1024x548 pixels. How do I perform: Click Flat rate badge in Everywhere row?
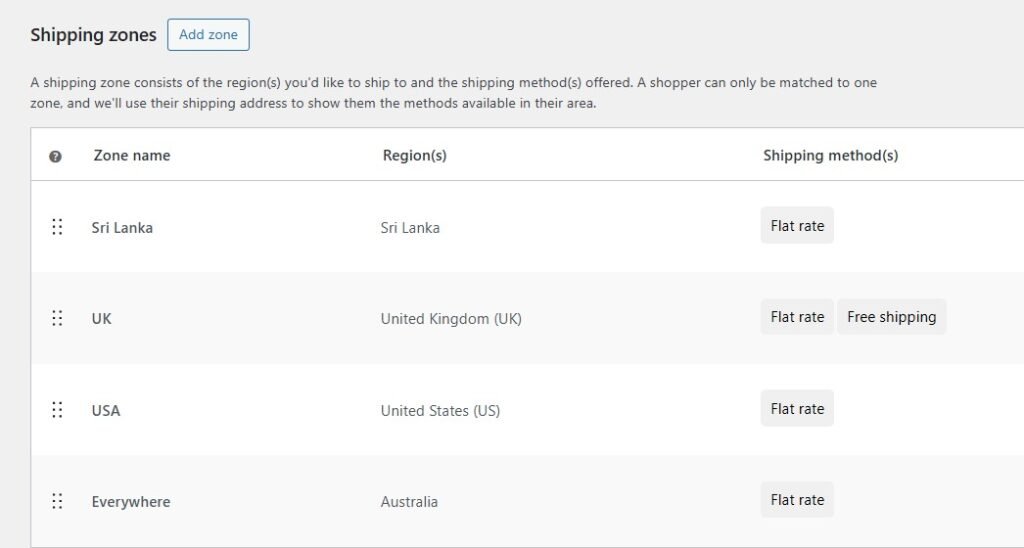[x=797, y=500]
